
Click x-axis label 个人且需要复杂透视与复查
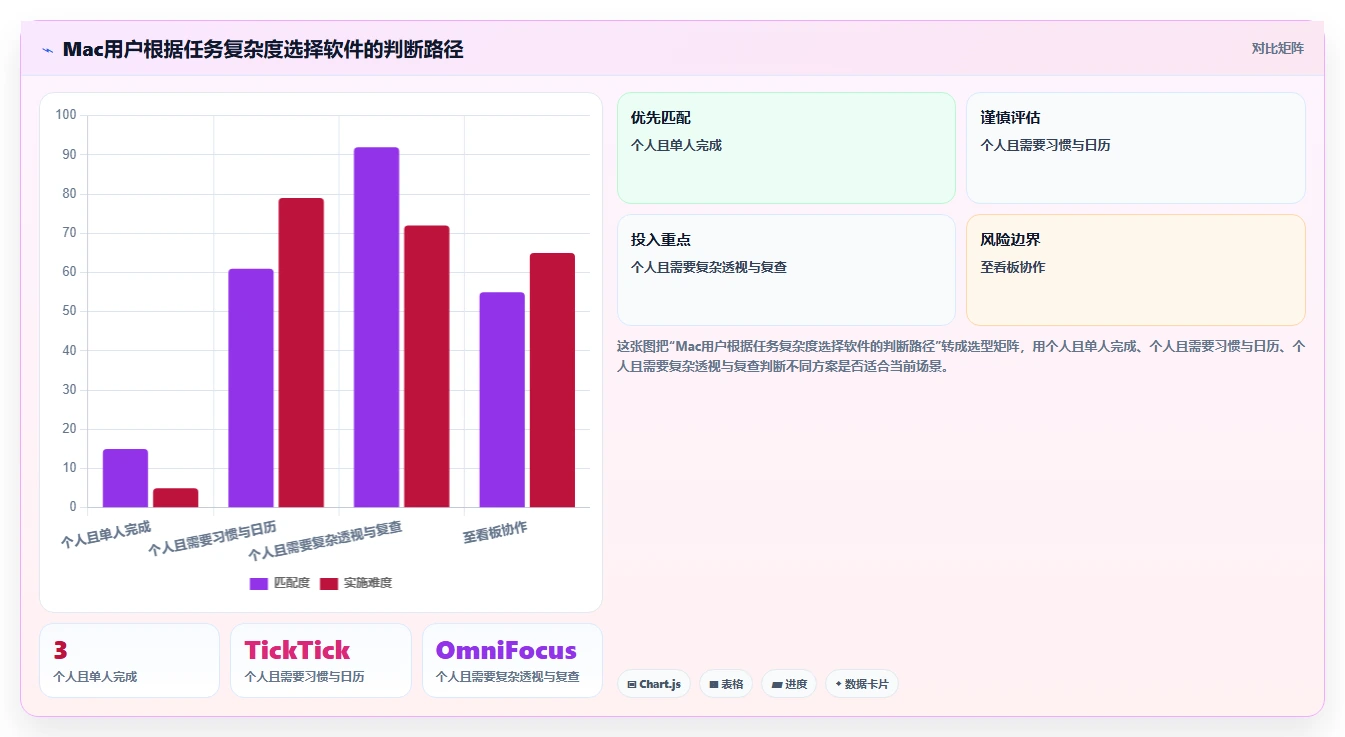click(325, 541)
